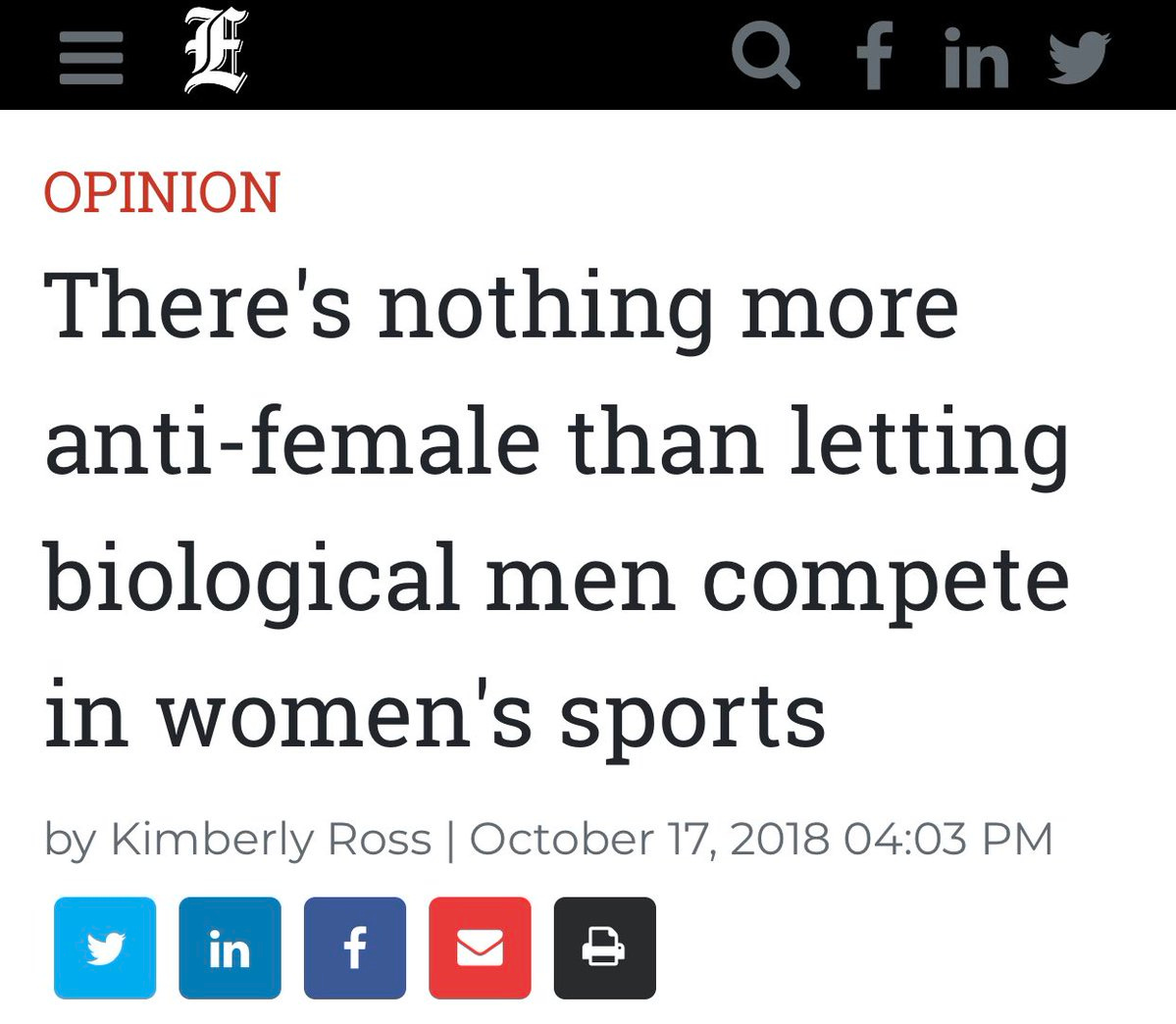Screen dimensions: 1176x1024
Task: Click the October 17, 2018 date
Action: [x=649, y=839]
